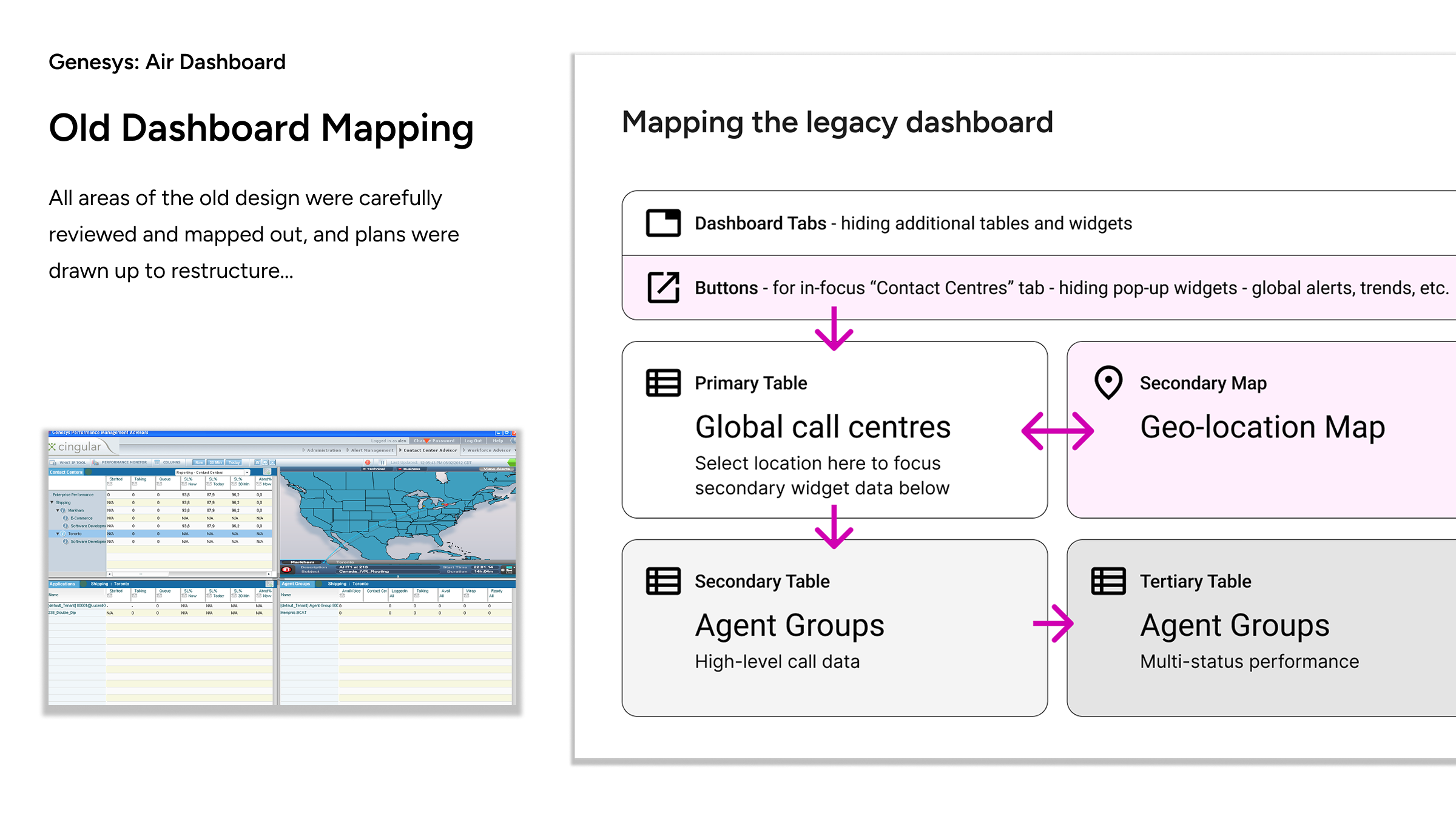
Task: Click the Tertiary Table list icon
Action: [x=1108, y=581]
